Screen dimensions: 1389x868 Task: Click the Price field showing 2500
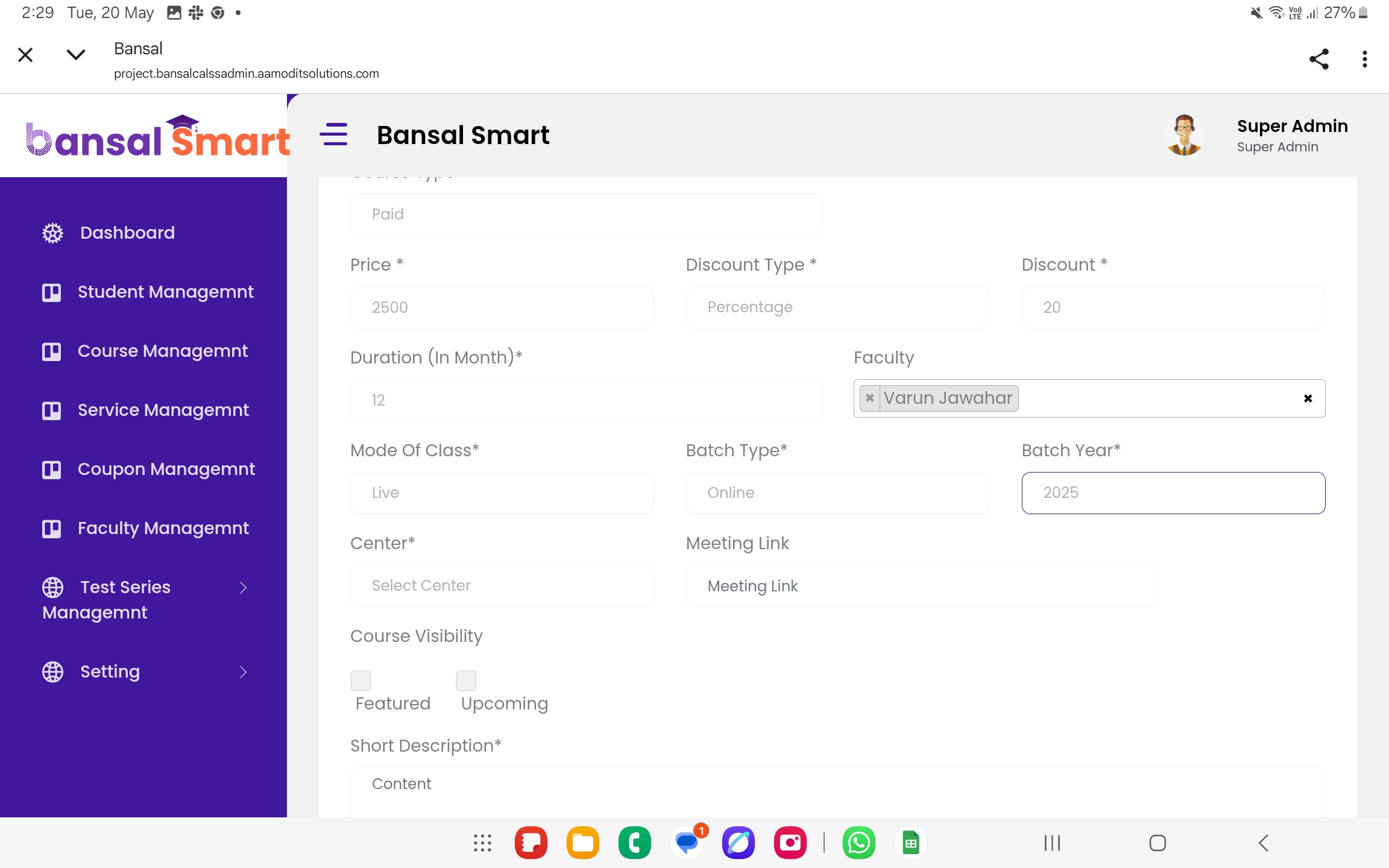502,307
